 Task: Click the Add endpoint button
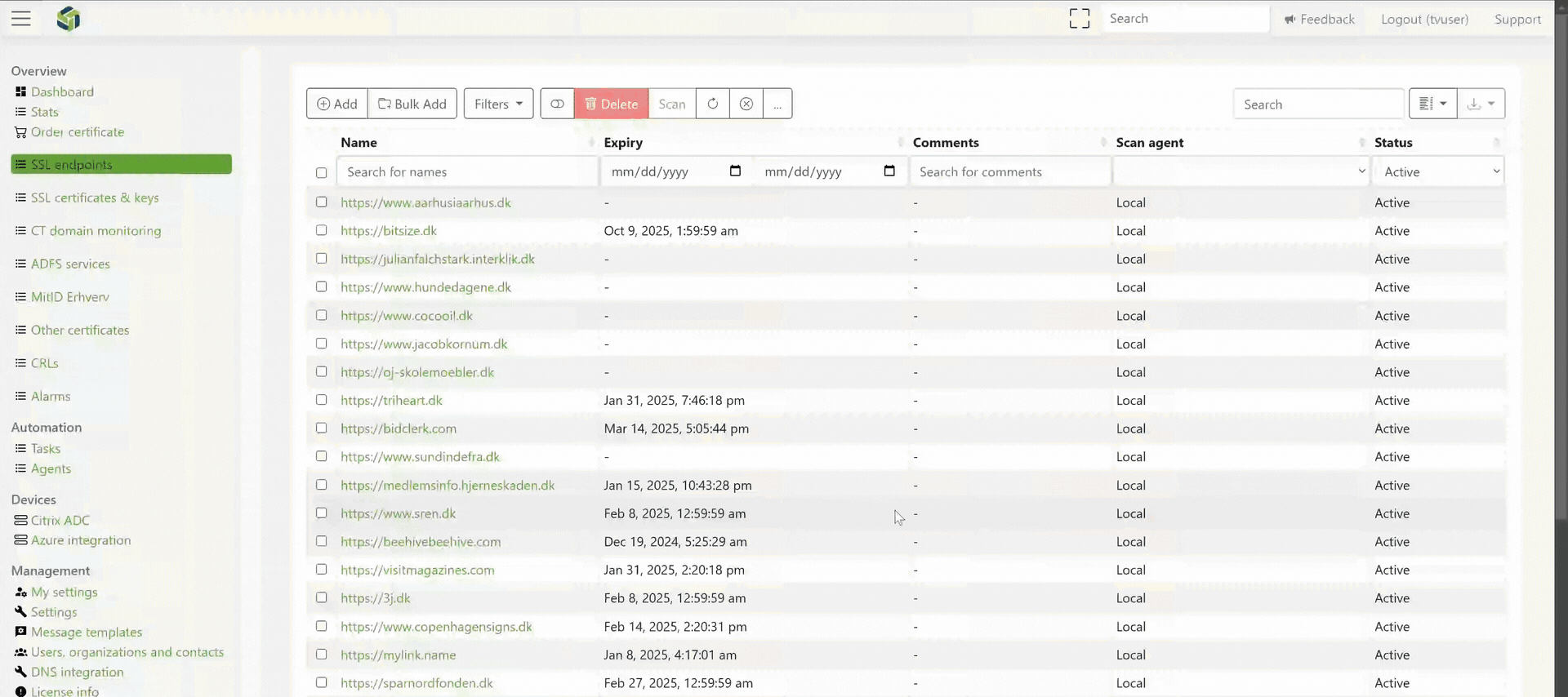[x=337, y=104]
